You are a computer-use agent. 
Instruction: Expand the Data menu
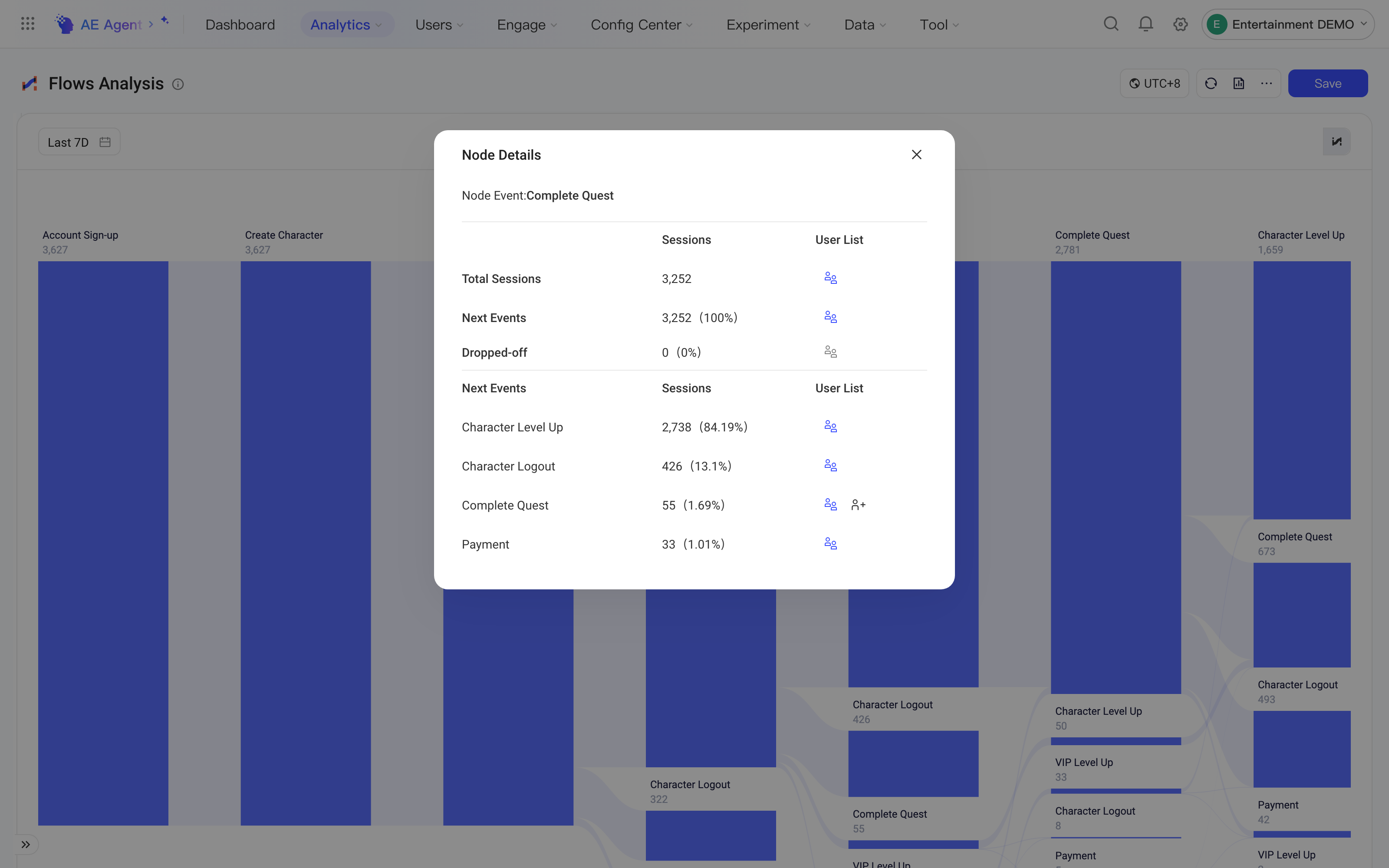[865, 25]
